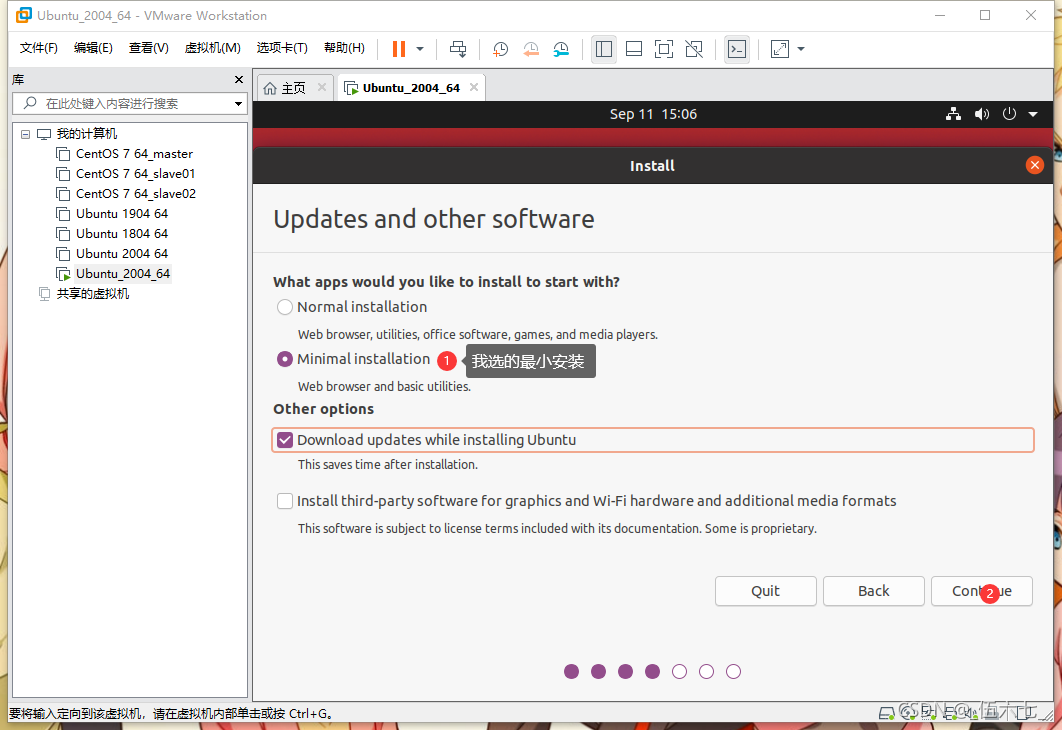The height and width of the screenshot is (730, 1062).
Task: Click the Sep 11 15:06 clock
Action: [x=653, y=114]
